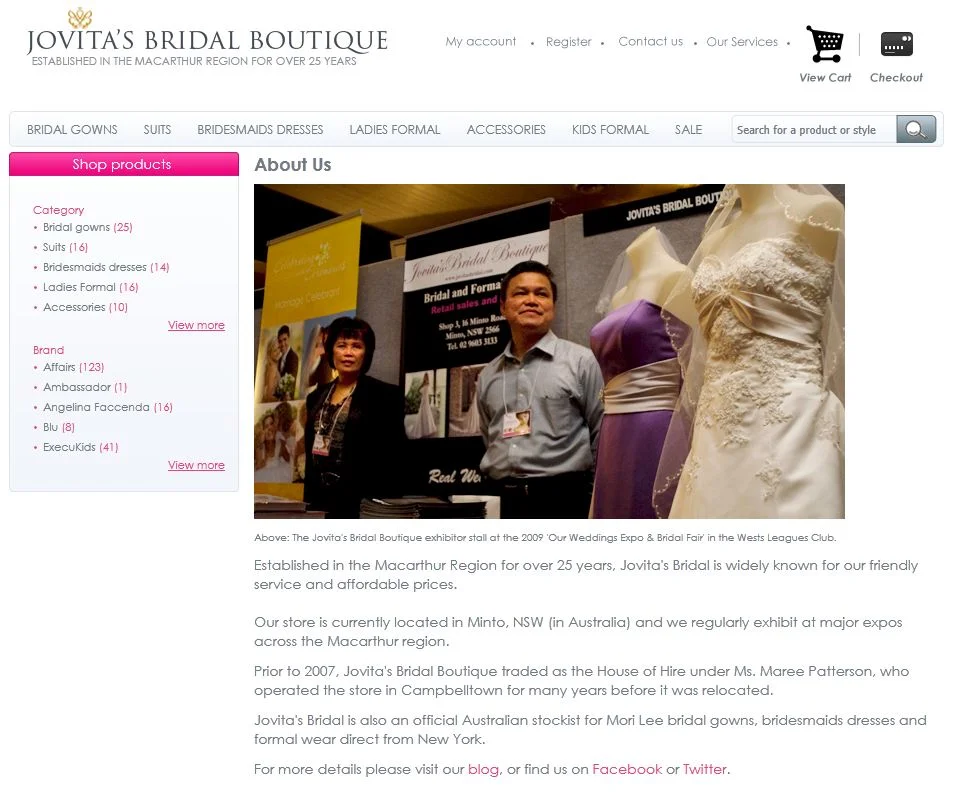Open Bridesmaids Dresses navigation menu
954x793 pixels.
tap(260, 130)
